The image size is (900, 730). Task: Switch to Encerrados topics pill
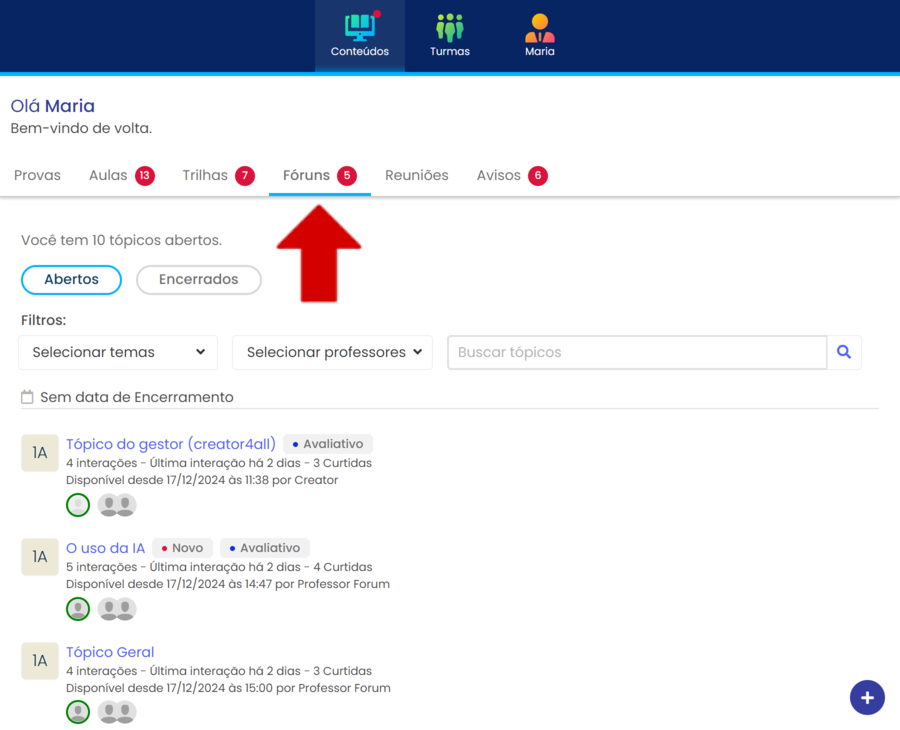click(x=198, y=280)
